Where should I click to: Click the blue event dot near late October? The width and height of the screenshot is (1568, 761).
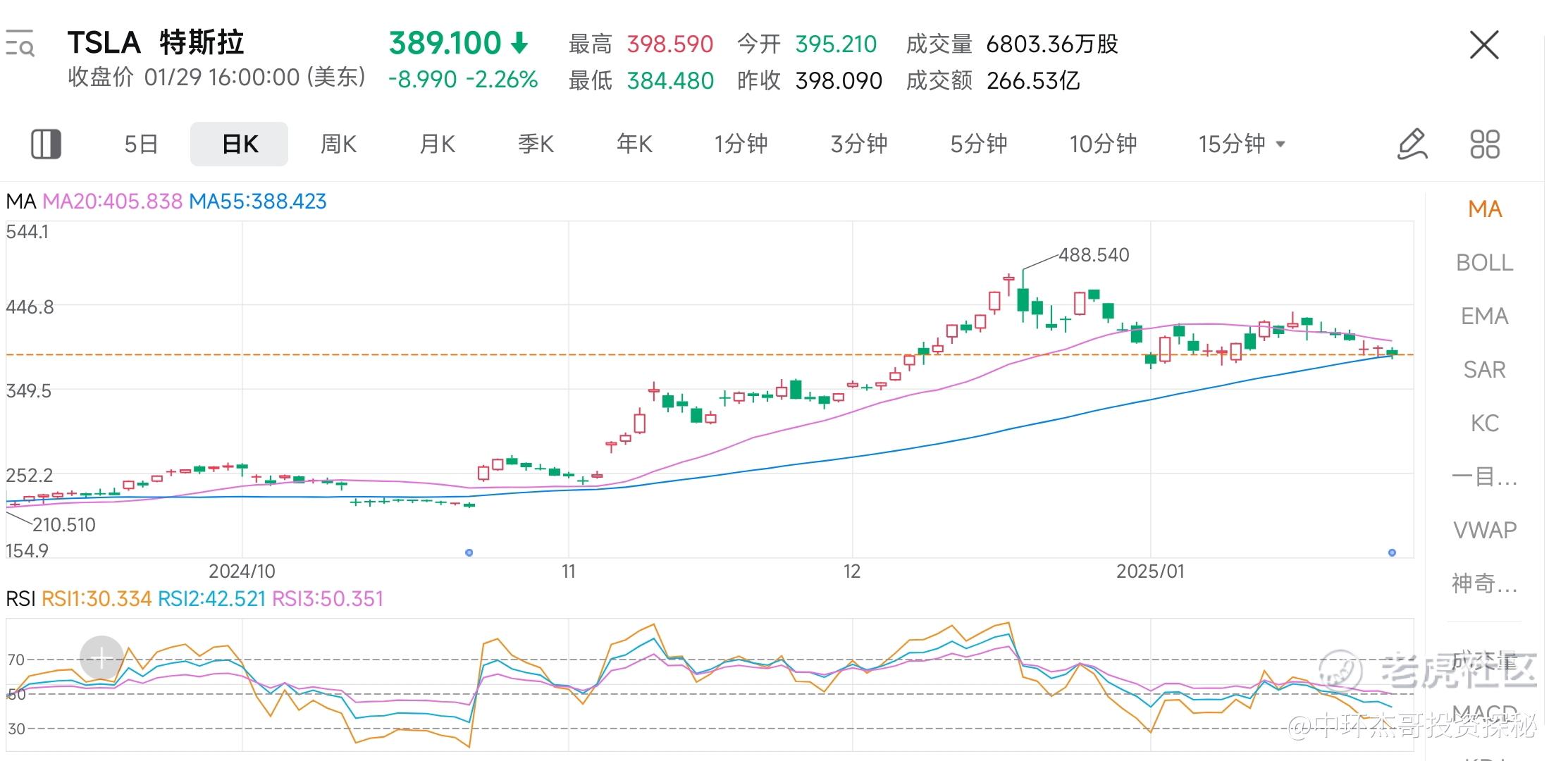(469, 552)
